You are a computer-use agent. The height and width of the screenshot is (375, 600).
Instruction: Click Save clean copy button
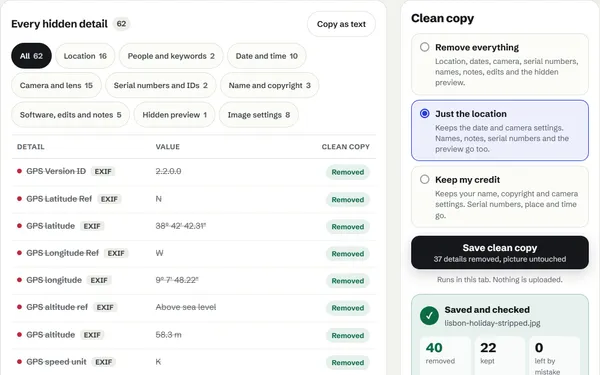(499, 253)
